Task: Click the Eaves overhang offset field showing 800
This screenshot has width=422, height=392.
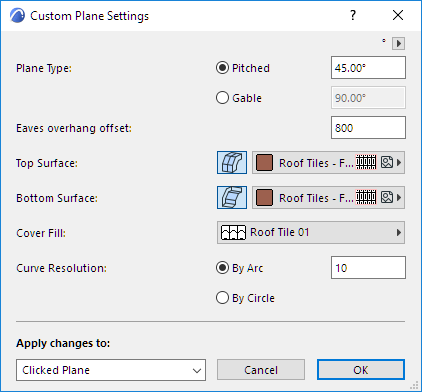Action: coord(368,128)
